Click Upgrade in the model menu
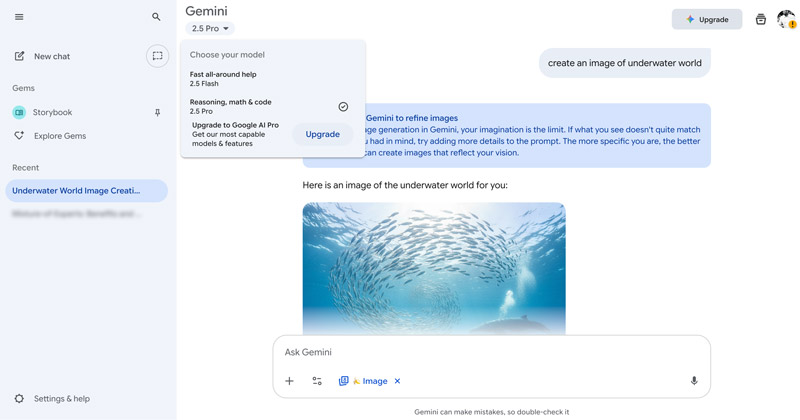Viewport: 800px width, 420px height. coord(322,134)
